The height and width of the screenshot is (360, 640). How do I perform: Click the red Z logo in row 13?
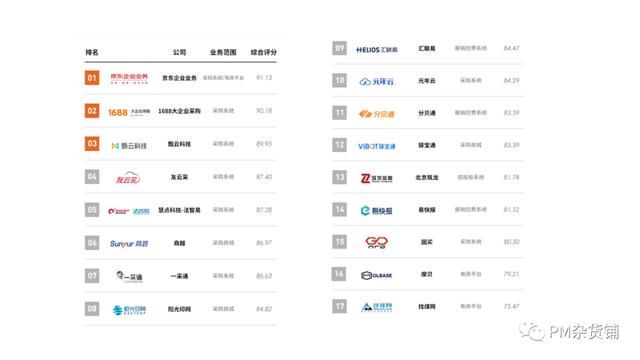click(376, 178)
